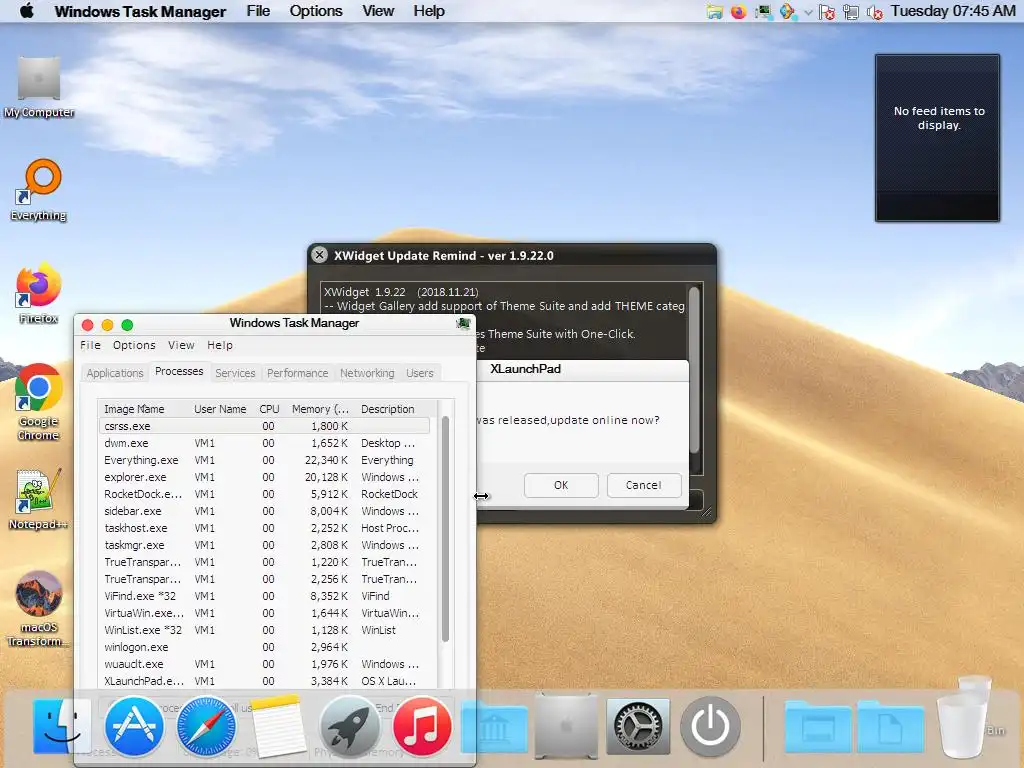Launch App Store from the dock
1024x768 pixels.
[134, 726]
